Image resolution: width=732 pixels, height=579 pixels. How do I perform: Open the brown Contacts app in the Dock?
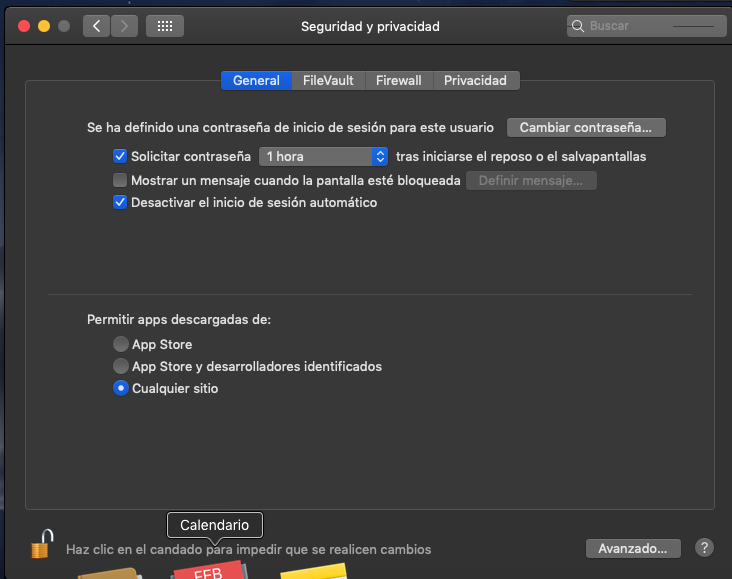(112, 572)
